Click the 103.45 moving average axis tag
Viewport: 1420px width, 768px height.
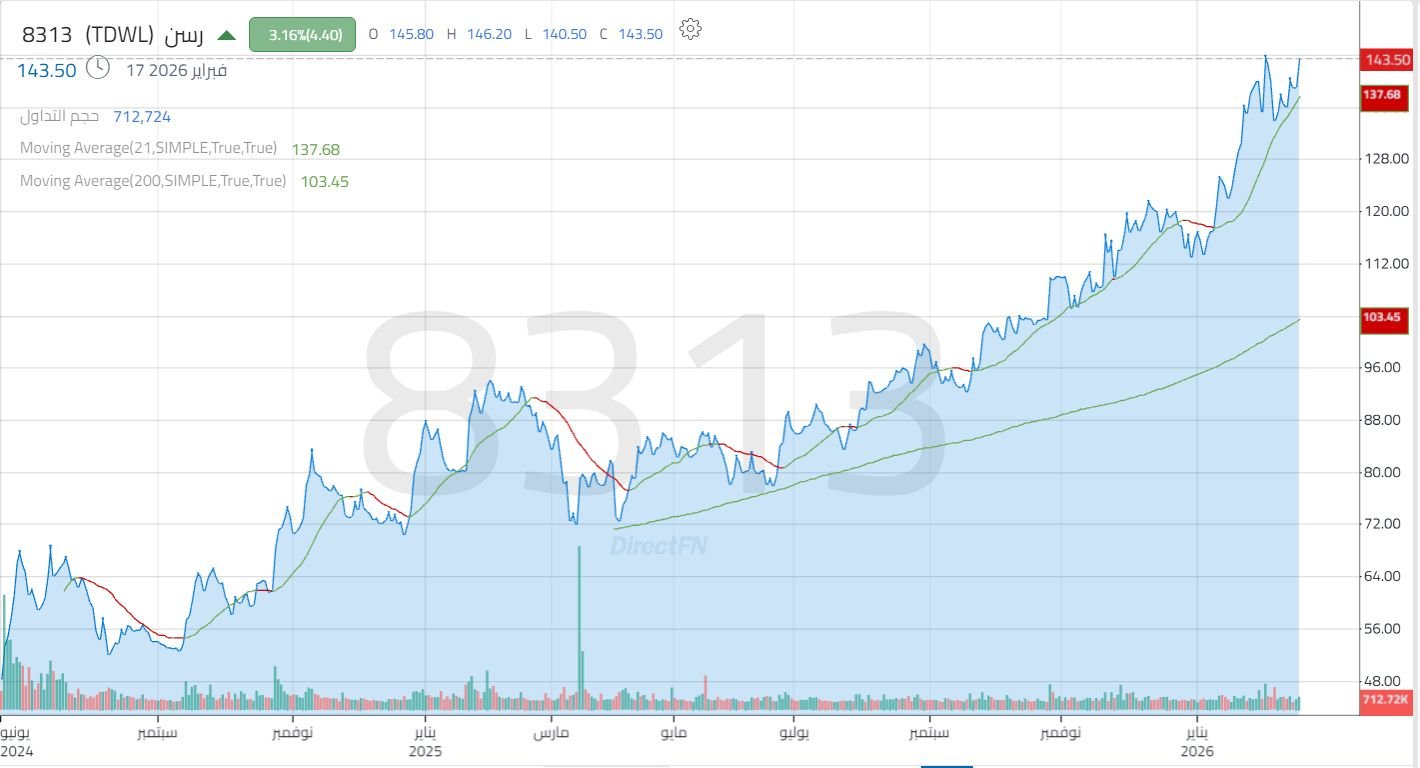[1386, 318]
